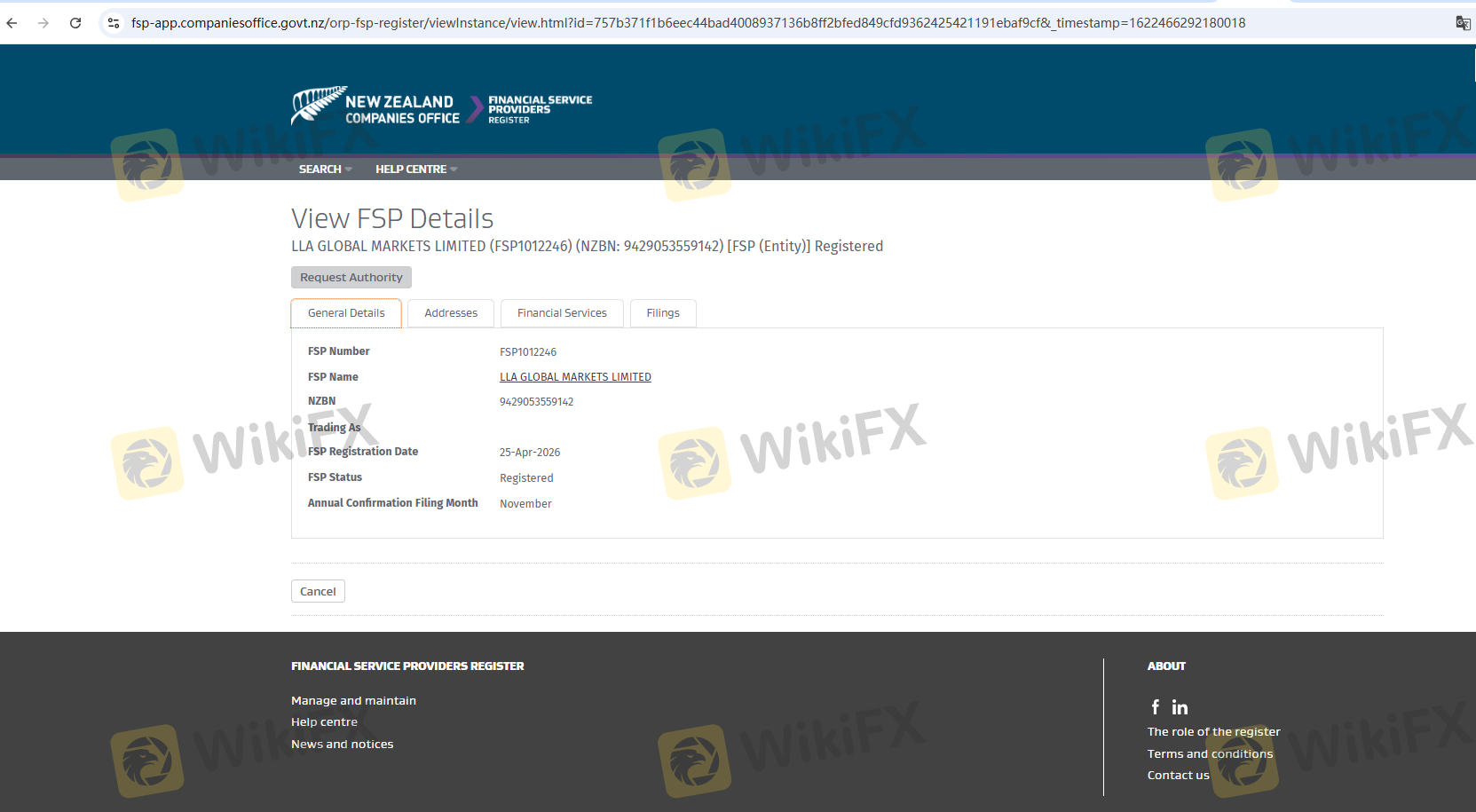Click the browser forward arrow
The width and height of the screenshot is (1476, 812).
pyautogui.click(x=43, y=23)
